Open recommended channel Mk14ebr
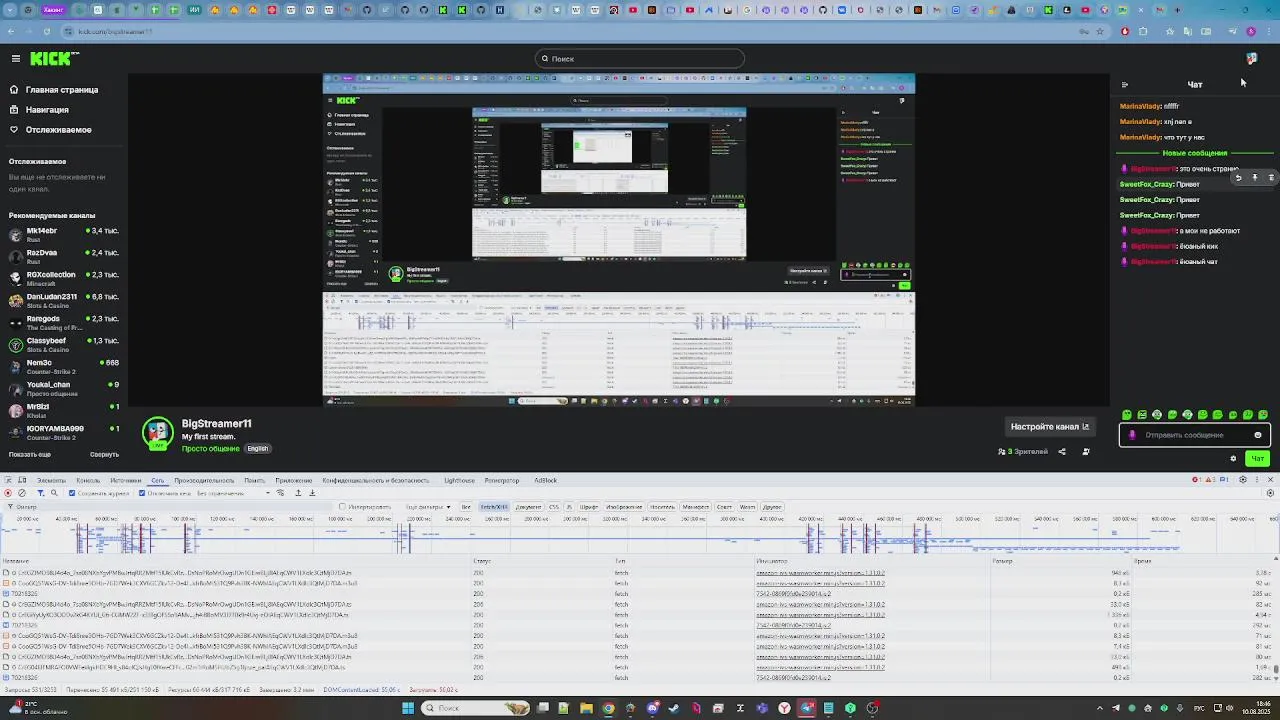Screen dimensions: 1280x720 (62, 233)
